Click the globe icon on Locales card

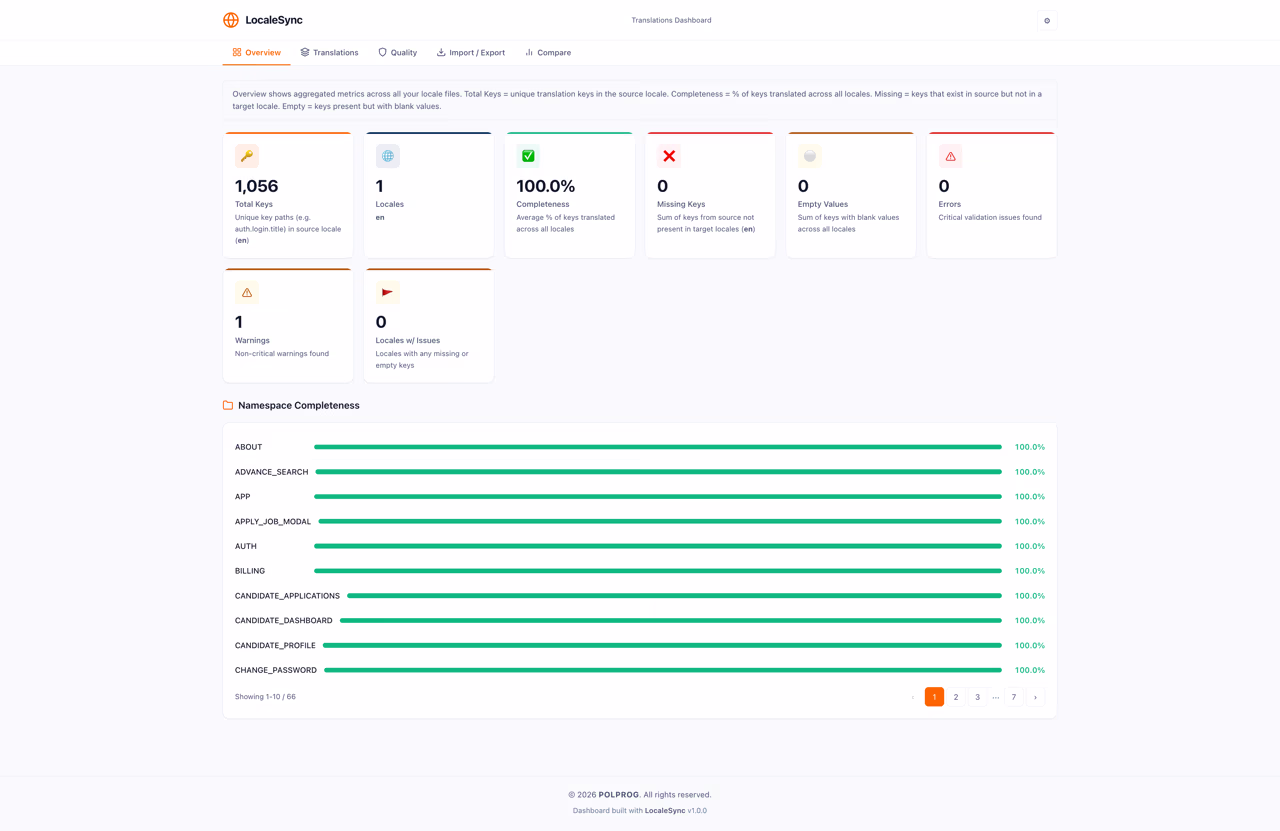click(388, 156)
